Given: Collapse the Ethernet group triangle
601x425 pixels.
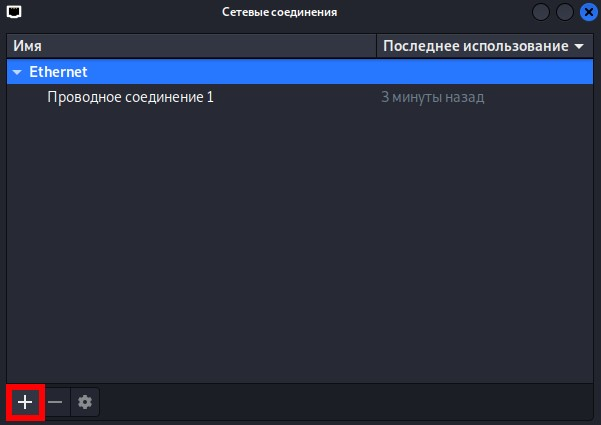Looking at the screenshot, I should [x=17, y=72].
